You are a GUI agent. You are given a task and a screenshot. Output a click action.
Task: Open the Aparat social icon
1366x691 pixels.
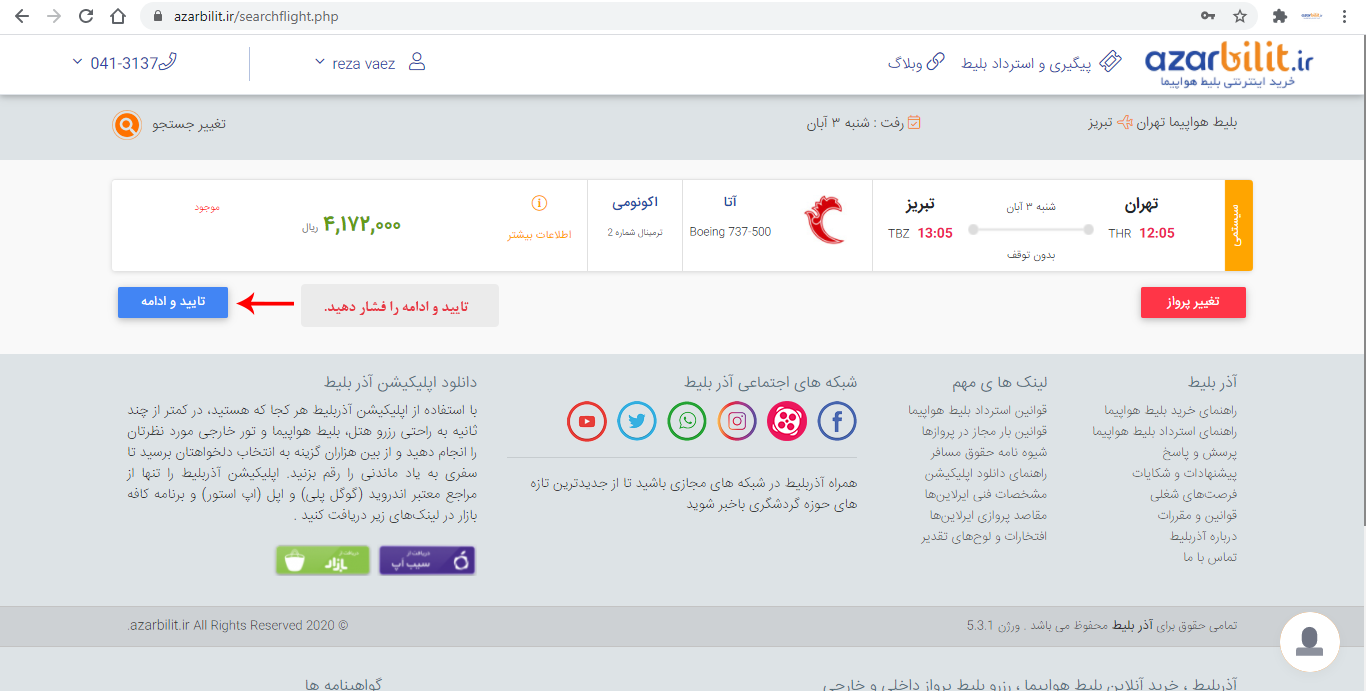(x=787, y=421)
